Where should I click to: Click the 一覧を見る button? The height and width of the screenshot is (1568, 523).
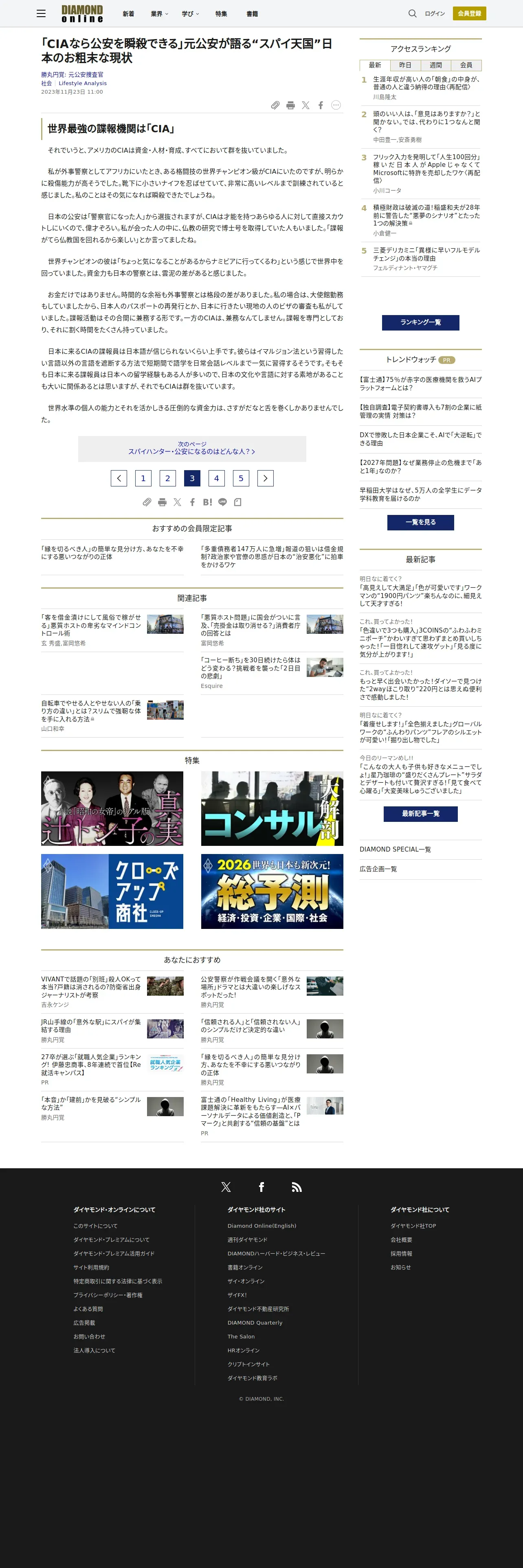421,522
